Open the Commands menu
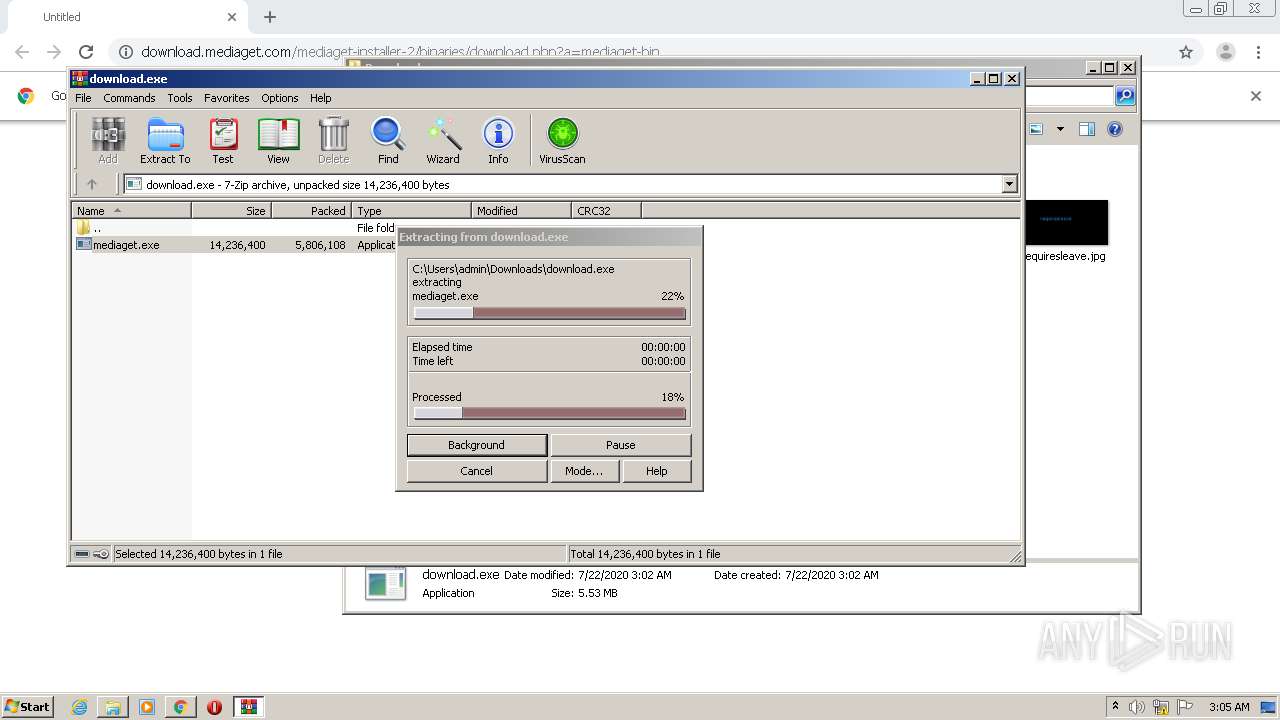Screen dimensions: 1280x720 pos(129,98)
